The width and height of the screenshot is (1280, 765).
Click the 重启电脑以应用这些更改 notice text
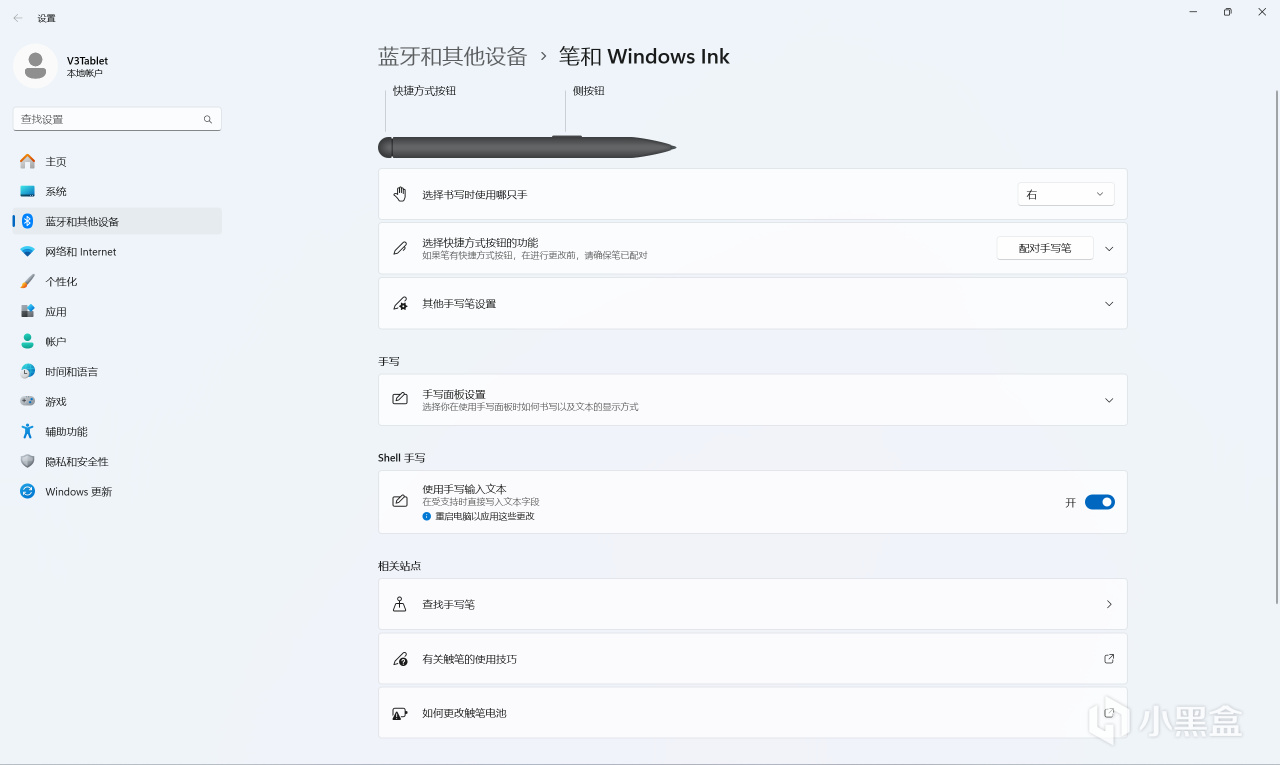coord(484,516)
